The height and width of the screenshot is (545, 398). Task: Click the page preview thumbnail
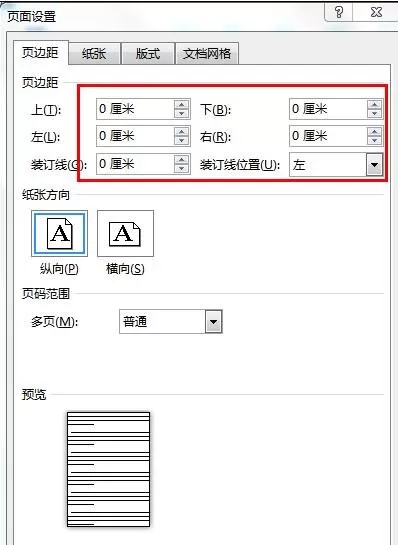coord(108,469)
